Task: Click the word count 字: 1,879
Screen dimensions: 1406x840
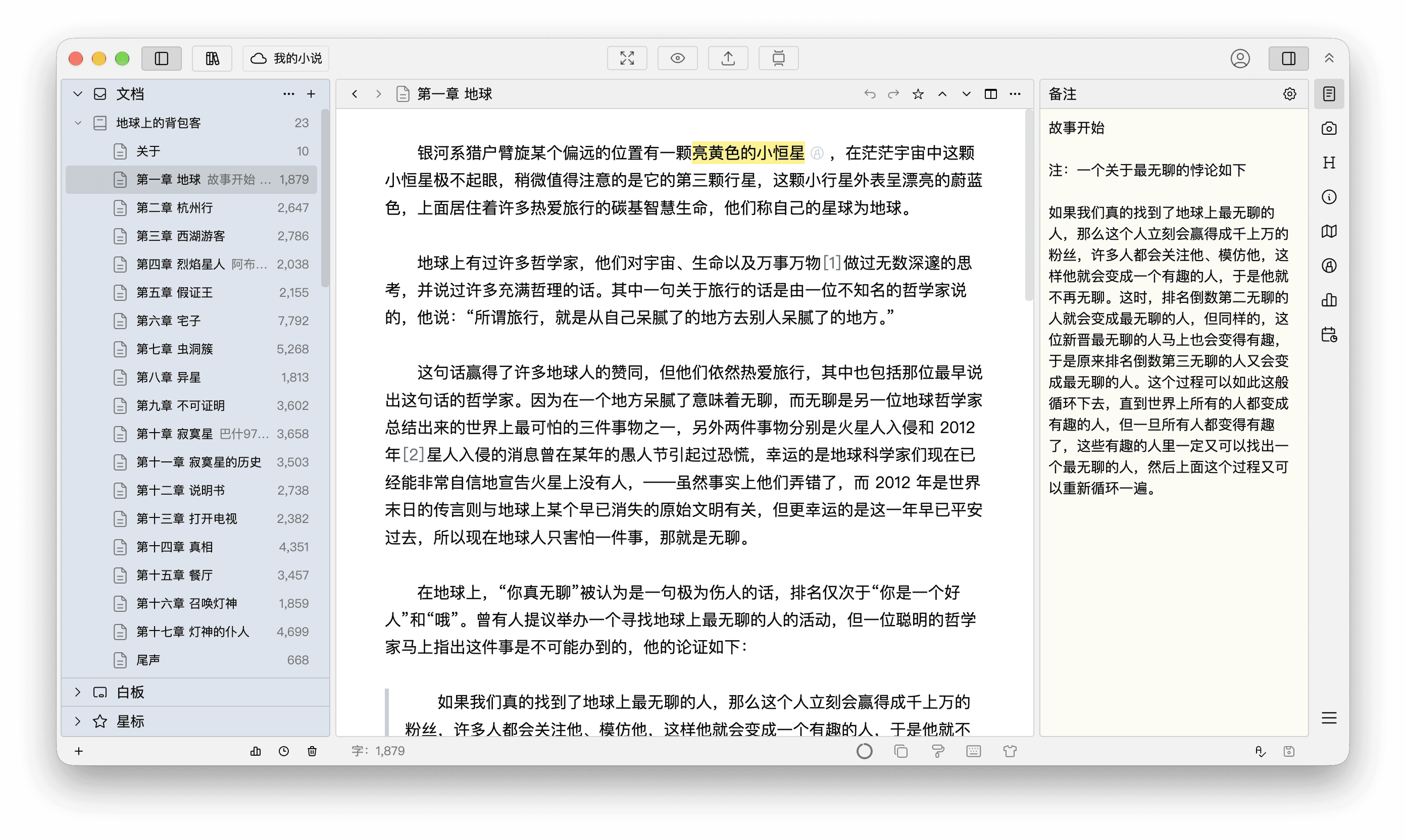Action: point(378,751)
